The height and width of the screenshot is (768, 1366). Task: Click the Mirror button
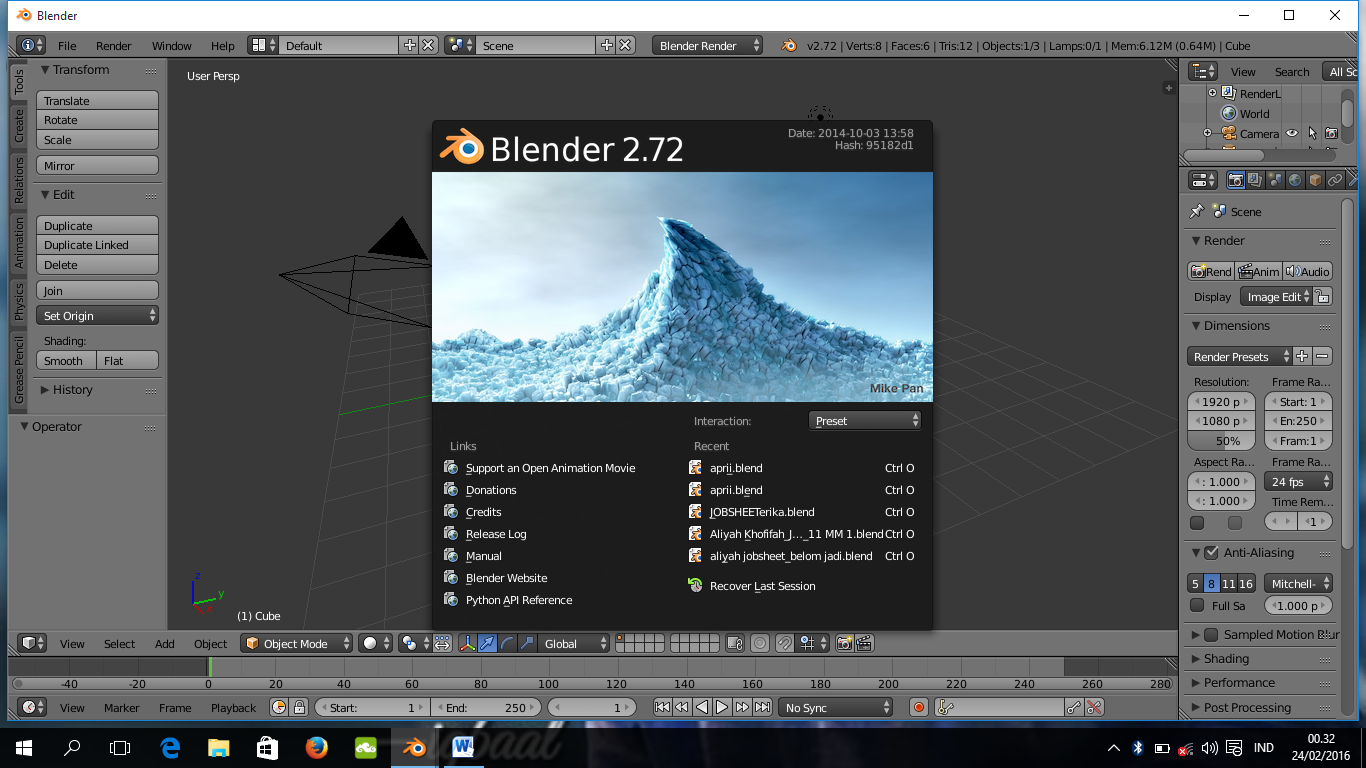click(97, 165)
